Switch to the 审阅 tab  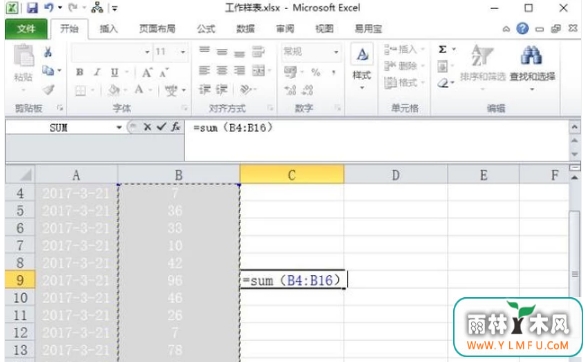point(285,29)
